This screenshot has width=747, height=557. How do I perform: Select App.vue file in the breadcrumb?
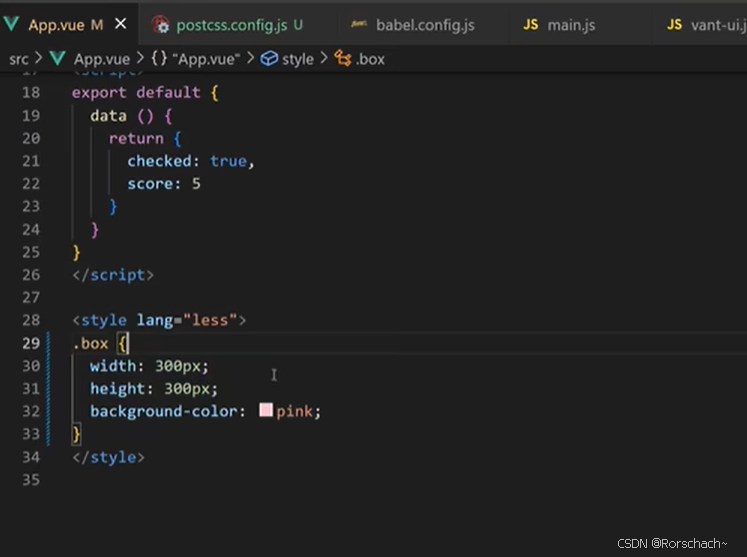(101, 59)
